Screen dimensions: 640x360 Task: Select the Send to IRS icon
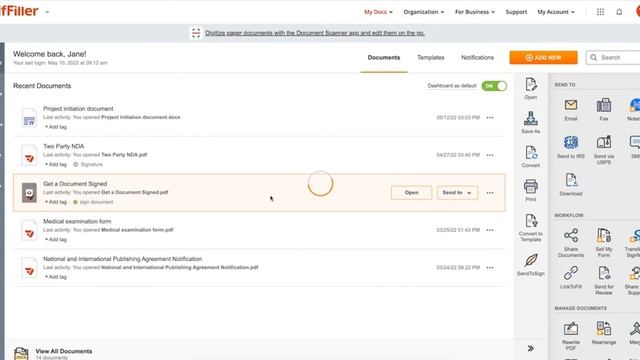[571, 142]
